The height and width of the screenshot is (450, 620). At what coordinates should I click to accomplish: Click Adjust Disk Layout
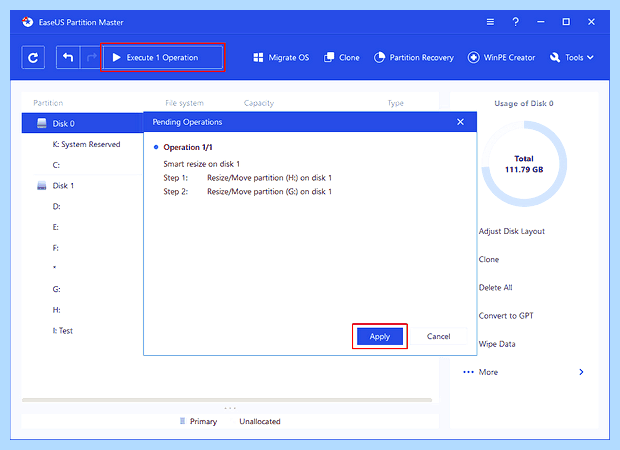coord(512,231)
